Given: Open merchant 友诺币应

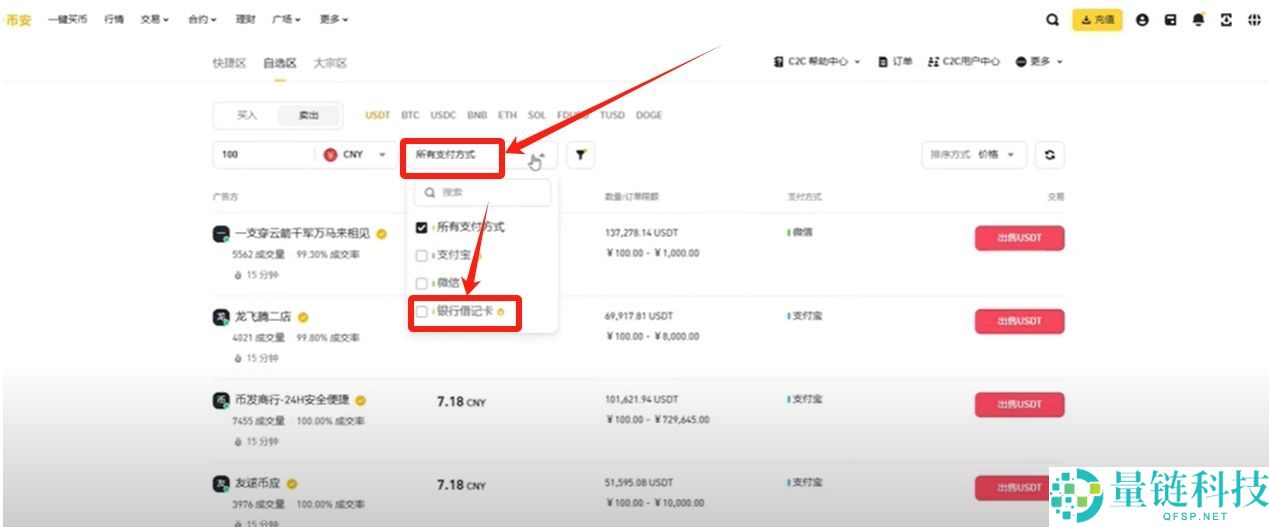Looking at the screenshot, I should tap(259, 483).
